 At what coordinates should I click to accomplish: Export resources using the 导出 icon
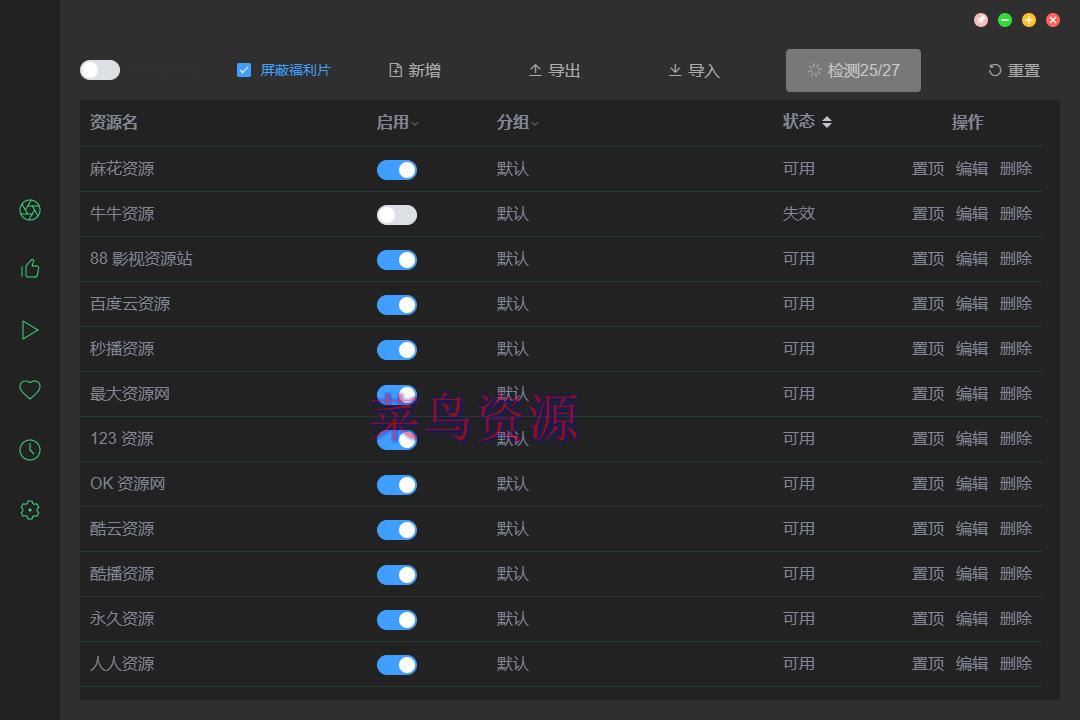(554, 70)
